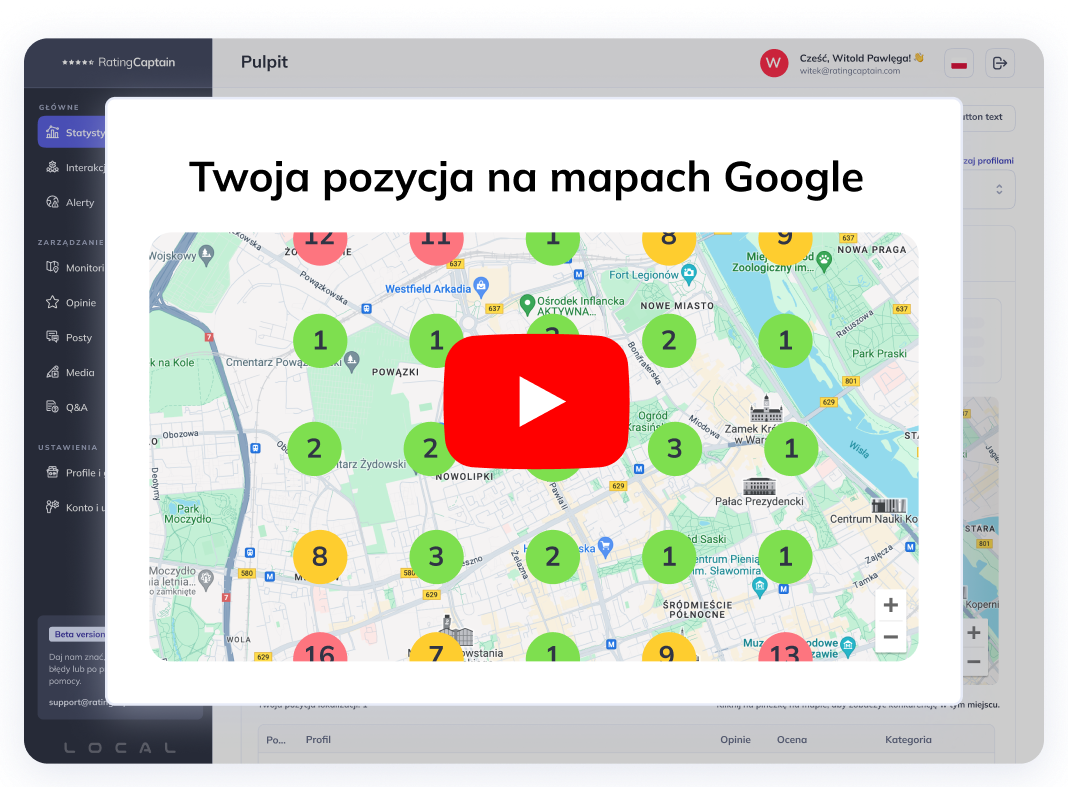
Task: Click the Interakcje network icon
Action: 52,167
